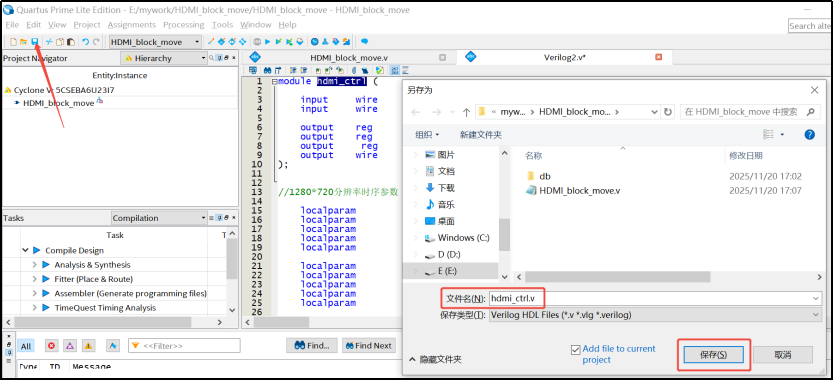Click the Open file folder icon
Image resolution: width=833 pixels, height=380 pixels.
24,41
